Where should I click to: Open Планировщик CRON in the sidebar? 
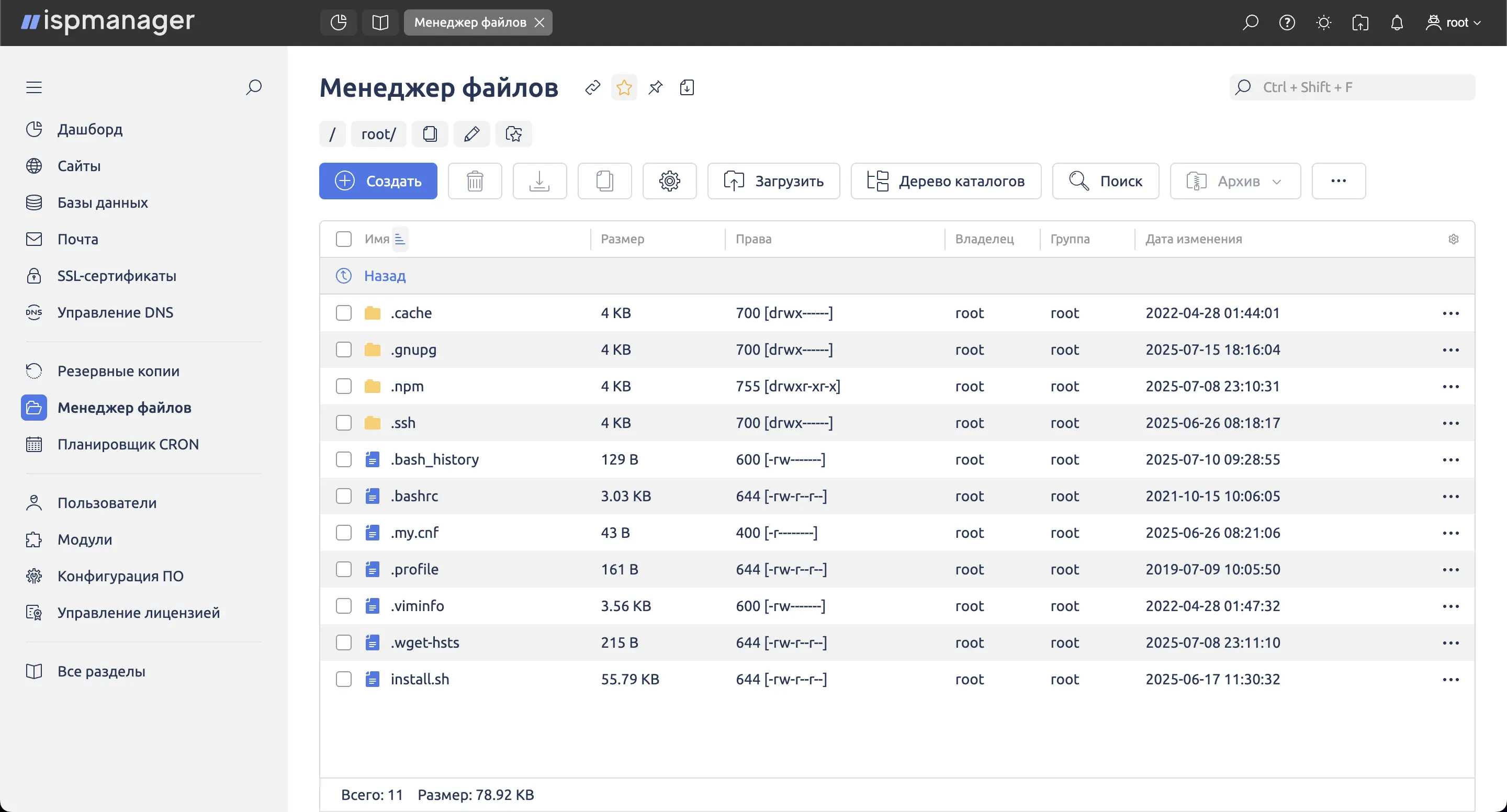pyautogui.click(x=128, y=444)
